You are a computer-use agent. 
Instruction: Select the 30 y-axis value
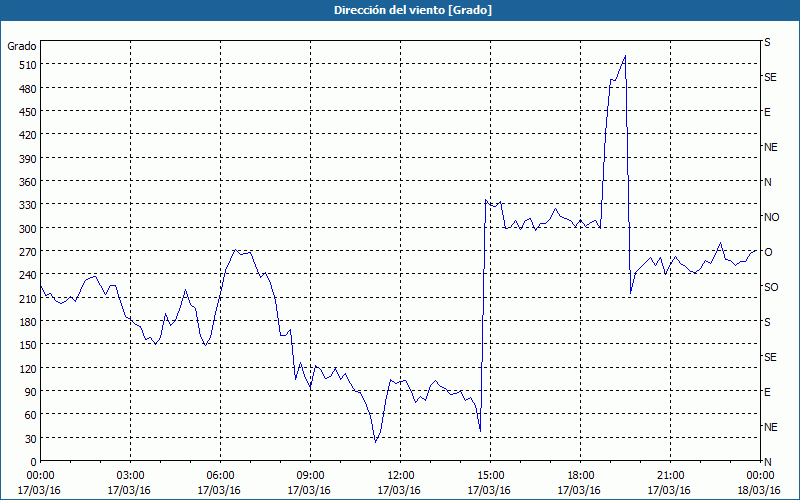click(x=30, y=438)
